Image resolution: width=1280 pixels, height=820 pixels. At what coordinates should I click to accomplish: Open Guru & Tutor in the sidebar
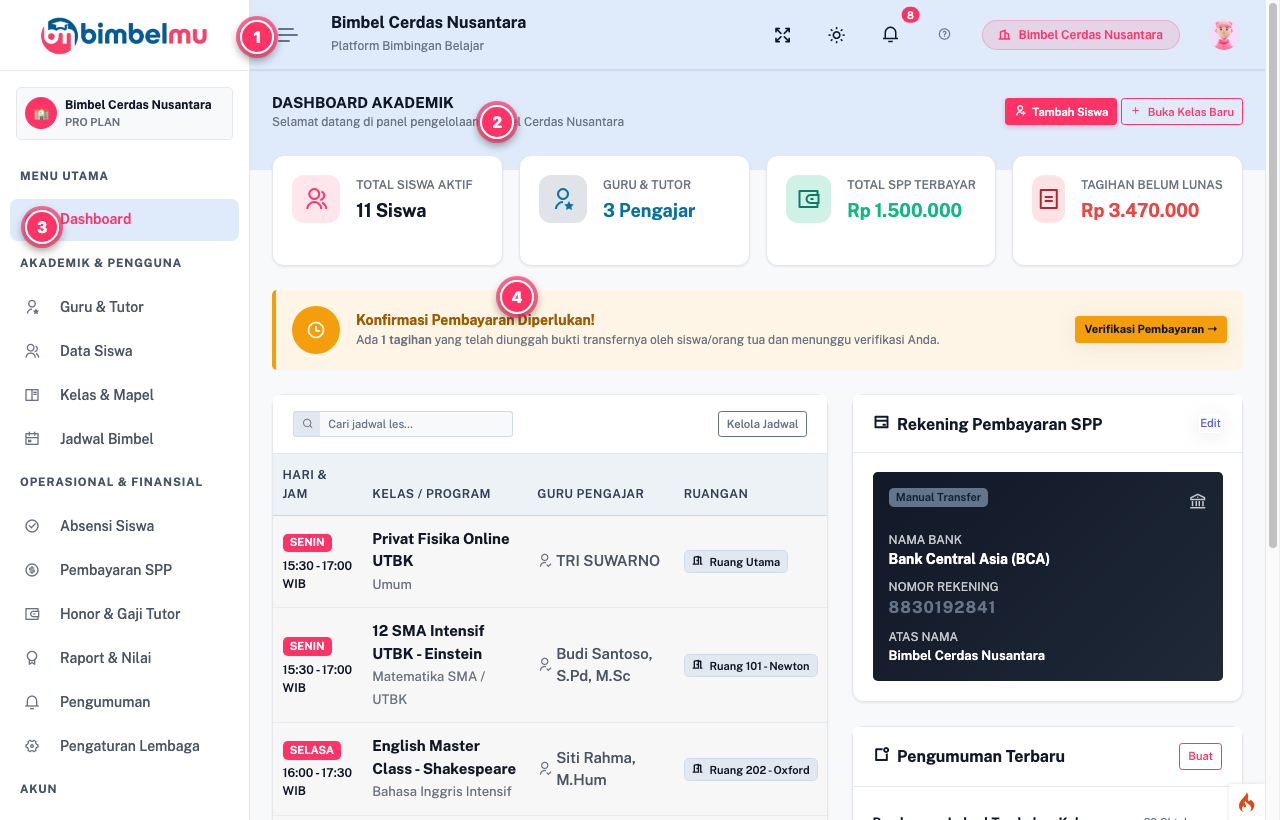[x=124, y=307]
